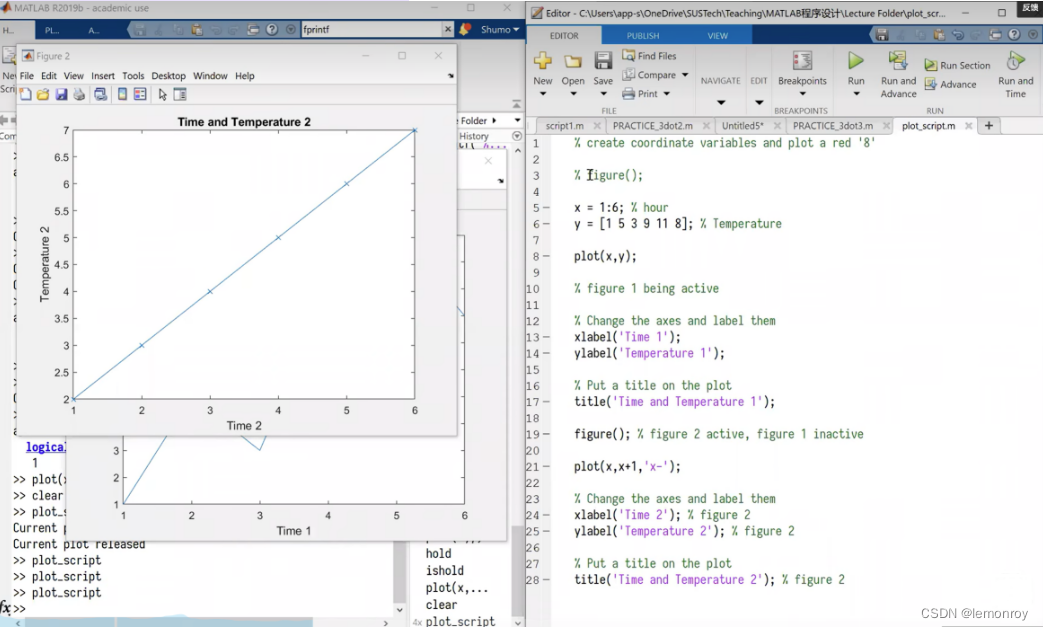This screenshot has height=630, width=1043.
Task: Click Open file icon in Figure 2 toolbar
Action: pos(43,94)
